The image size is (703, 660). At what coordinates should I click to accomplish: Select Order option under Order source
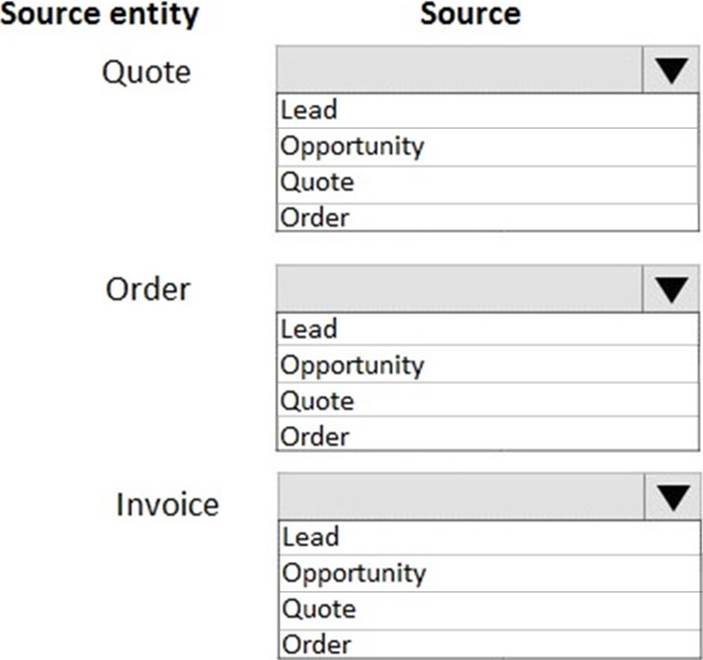point(487,436)
